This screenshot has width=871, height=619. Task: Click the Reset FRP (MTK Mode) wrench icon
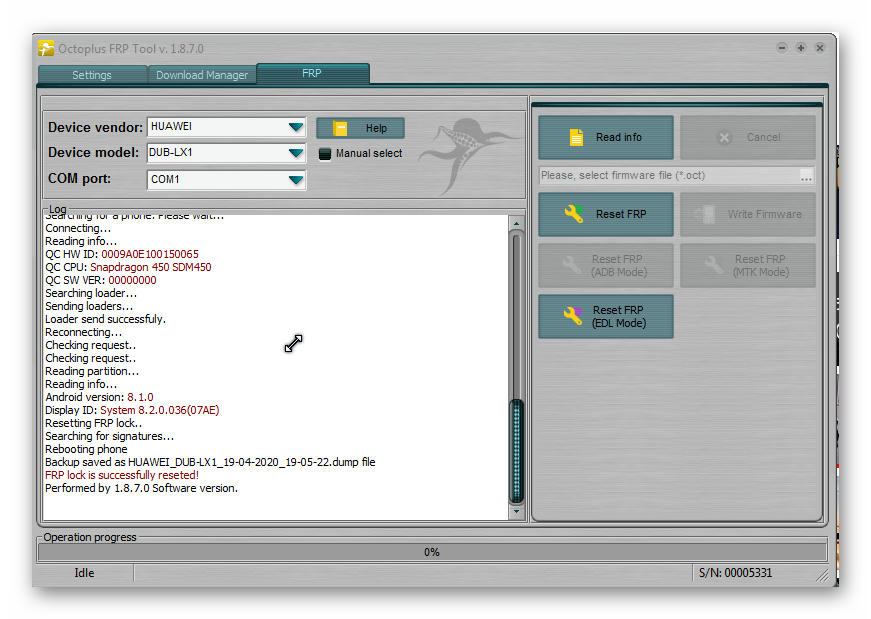pos(714,266)
